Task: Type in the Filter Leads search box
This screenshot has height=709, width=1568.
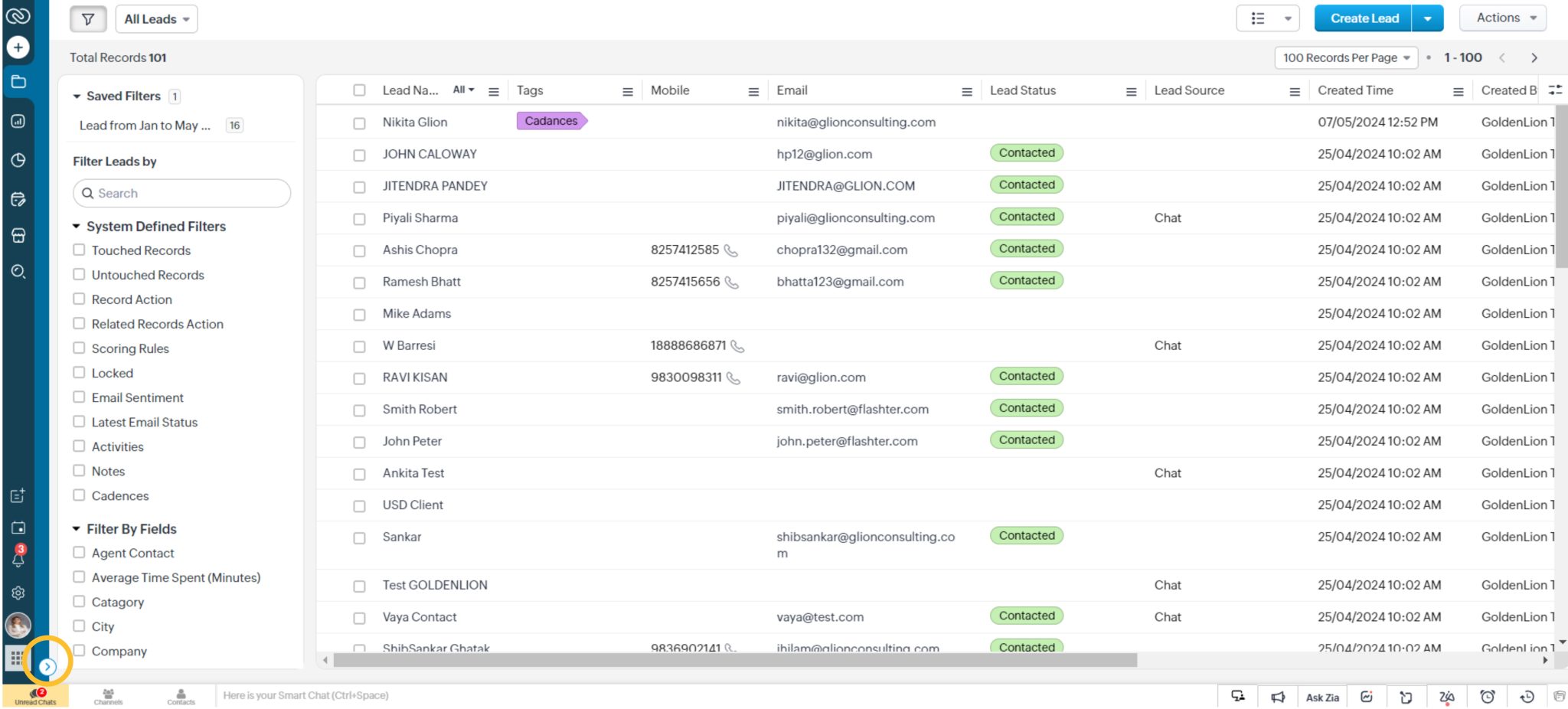Action: [181, 193]
